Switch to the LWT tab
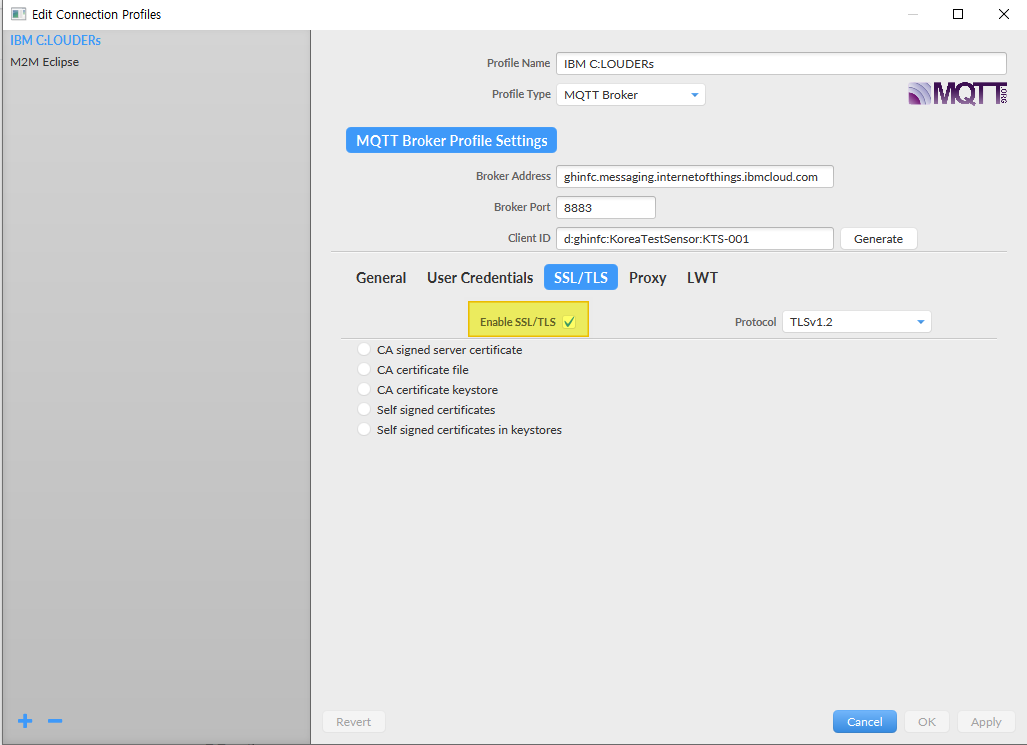The width and height of the screenshot is (1027, 745). [702, 278]
